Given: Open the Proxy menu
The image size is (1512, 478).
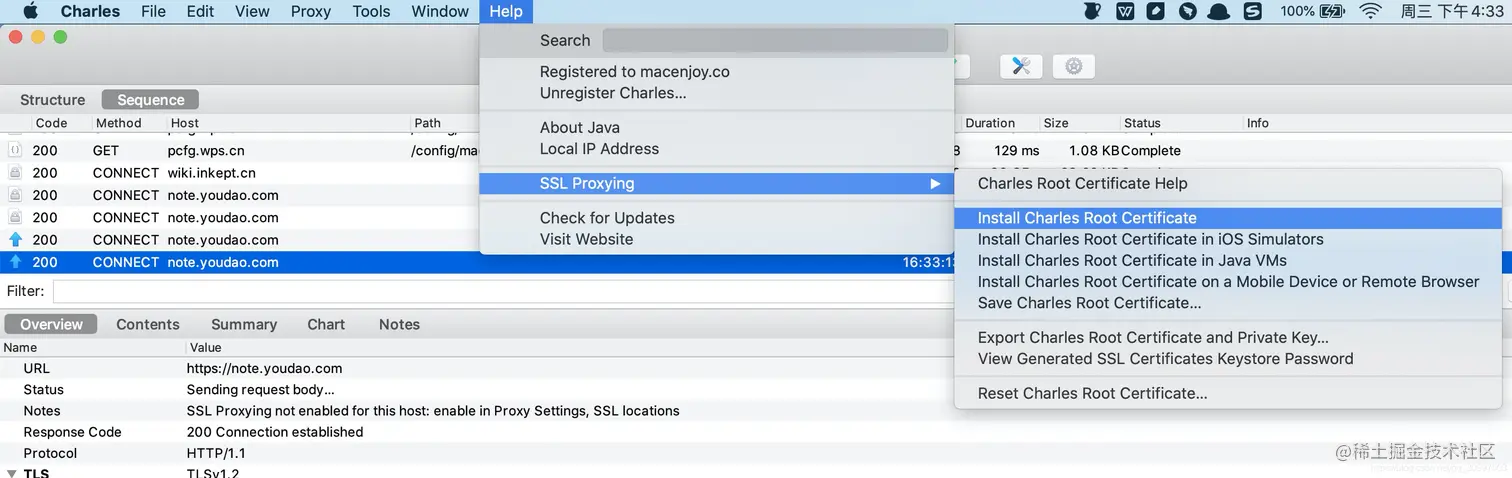Looking at the screenshot, I should 311,11.
